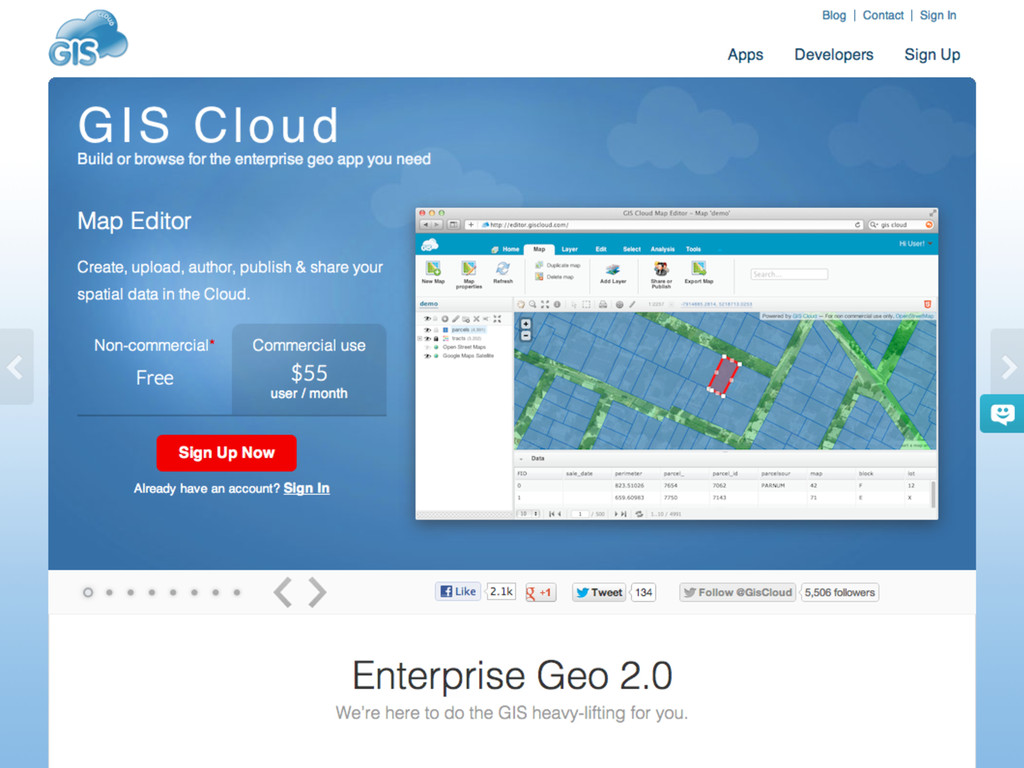This screenshot has height=768, width=1024.
Task: Select the second slide indicator dot
Action: click(110, 592)
